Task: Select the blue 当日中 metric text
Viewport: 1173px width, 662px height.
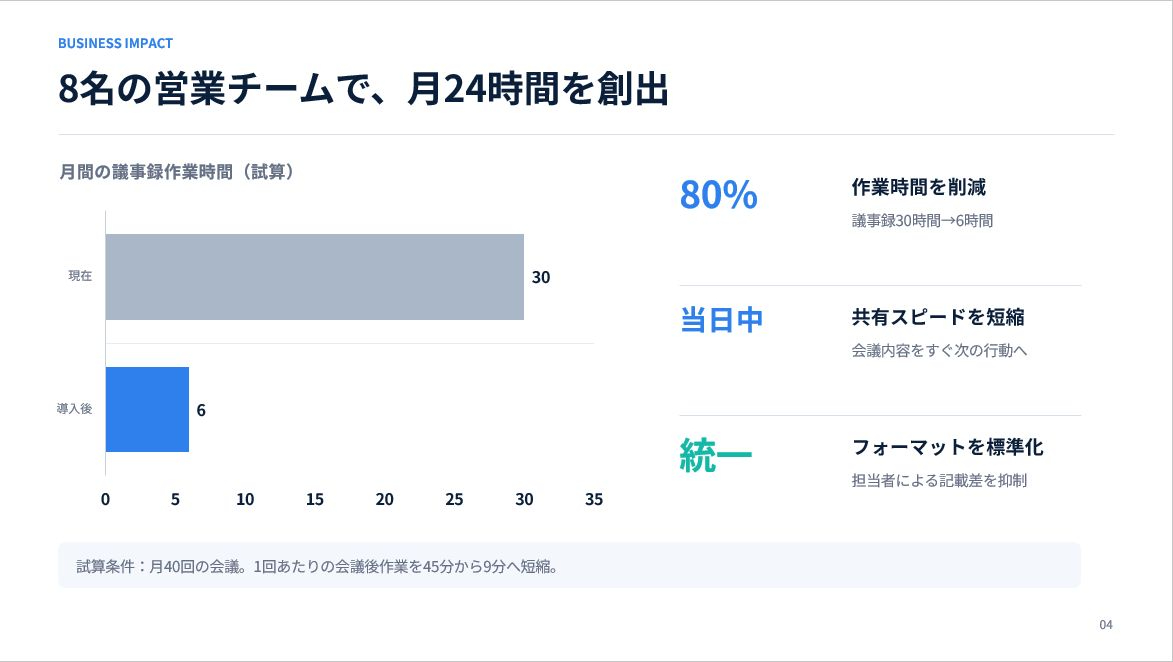Action: point(721,320)
